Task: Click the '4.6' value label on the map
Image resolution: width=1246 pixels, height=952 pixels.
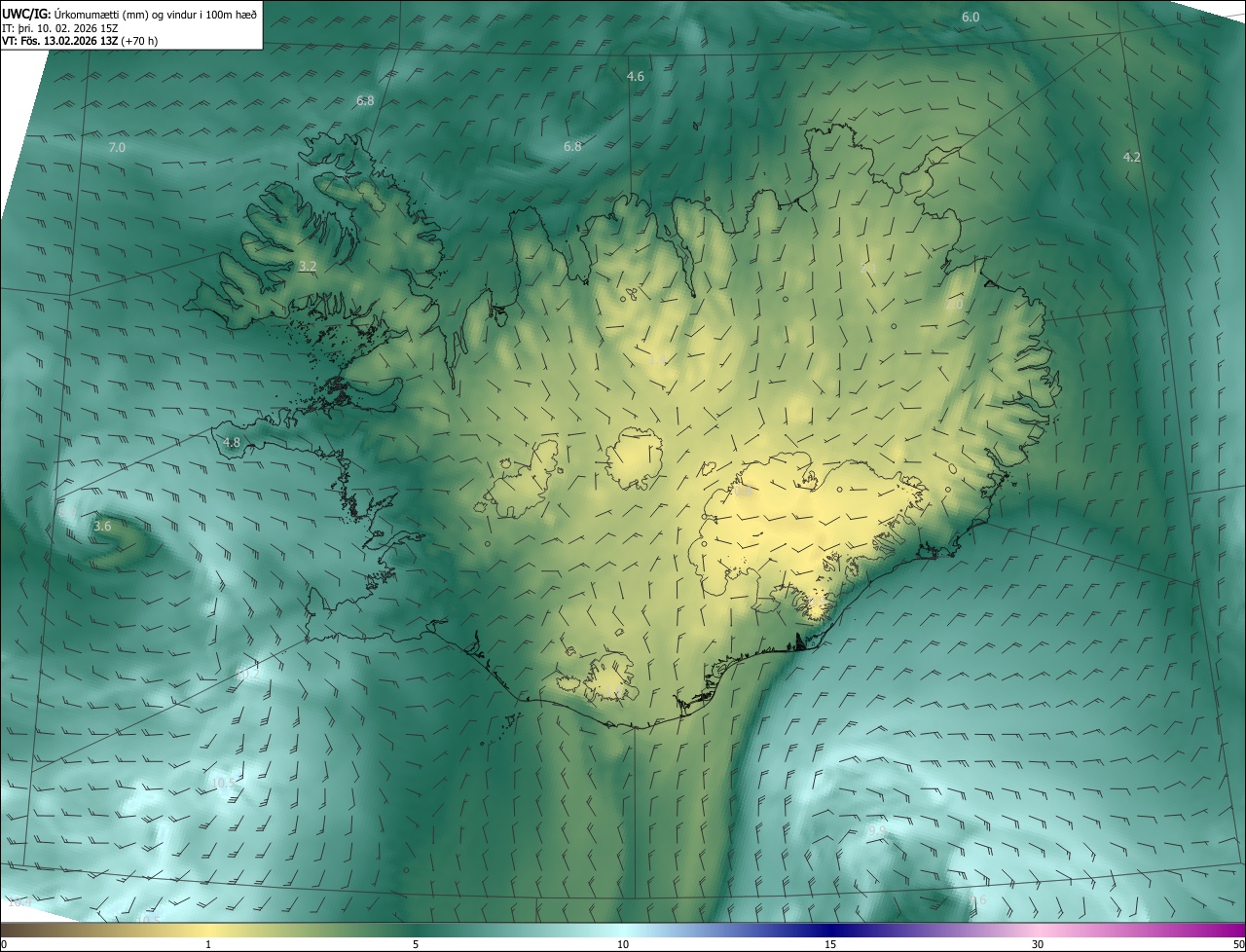Action: (x=636, y=76)
